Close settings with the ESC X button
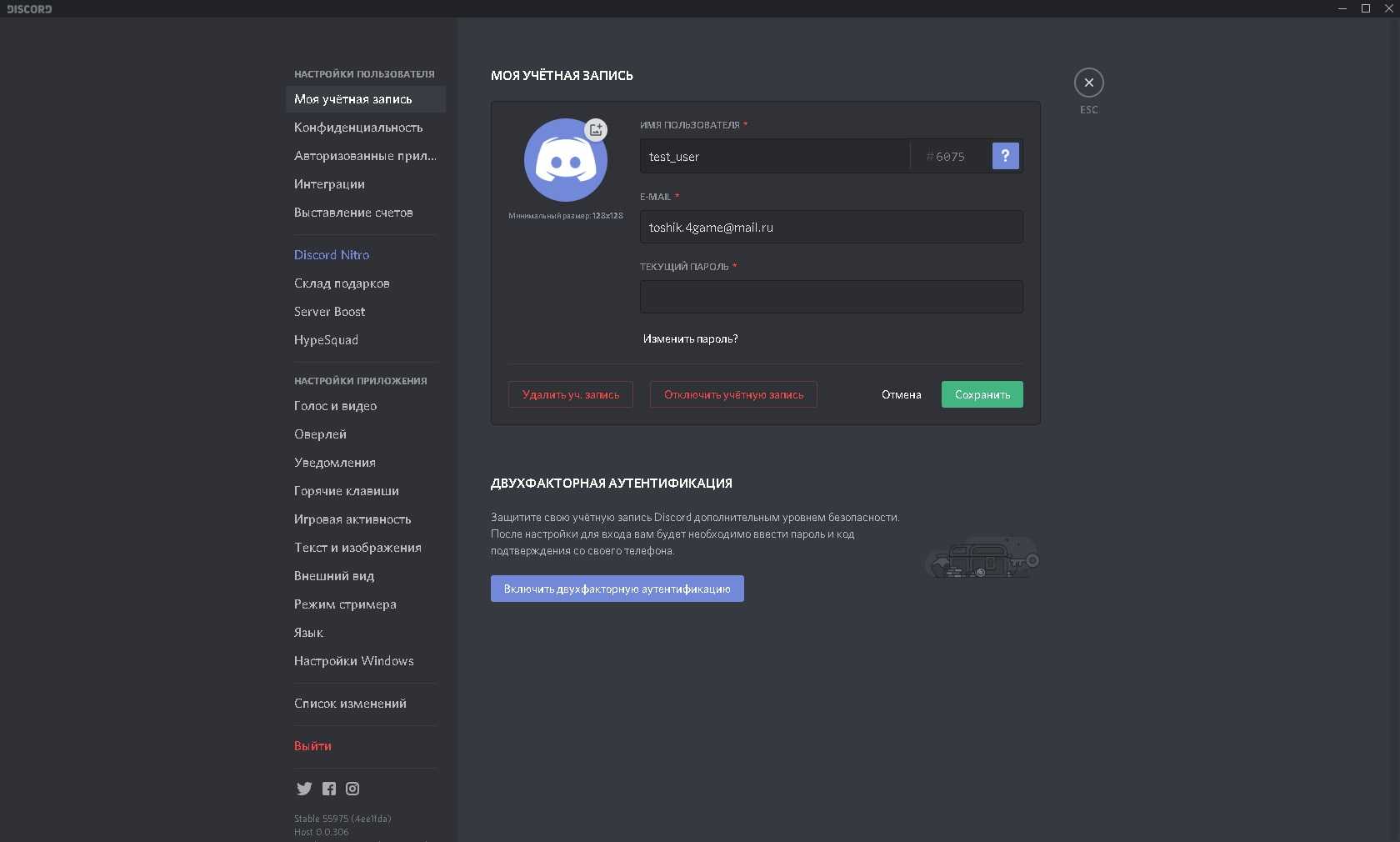 [1088, 83]
